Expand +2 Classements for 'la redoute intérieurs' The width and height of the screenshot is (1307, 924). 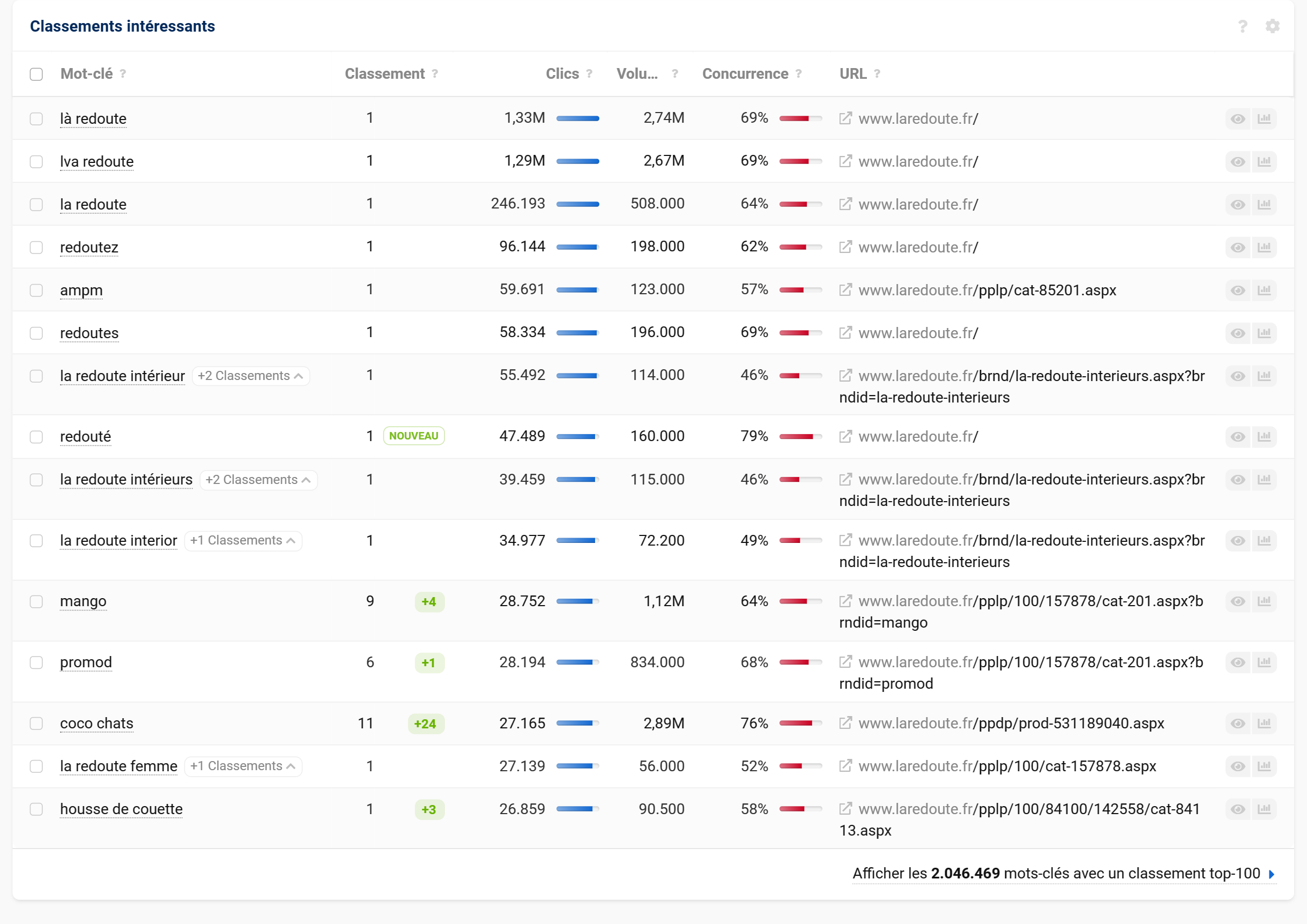258,480
